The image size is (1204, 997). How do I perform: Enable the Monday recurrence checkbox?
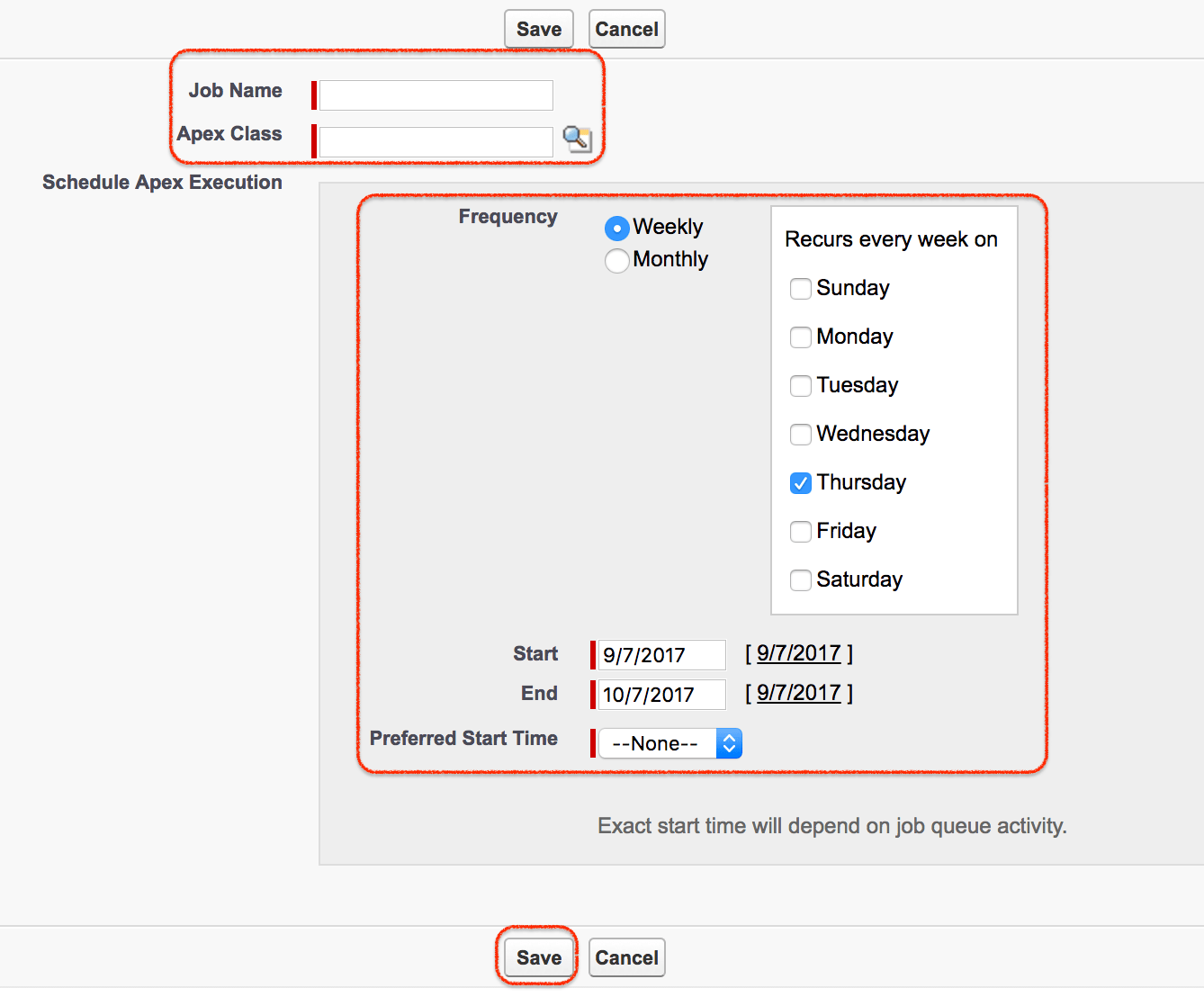800,337
